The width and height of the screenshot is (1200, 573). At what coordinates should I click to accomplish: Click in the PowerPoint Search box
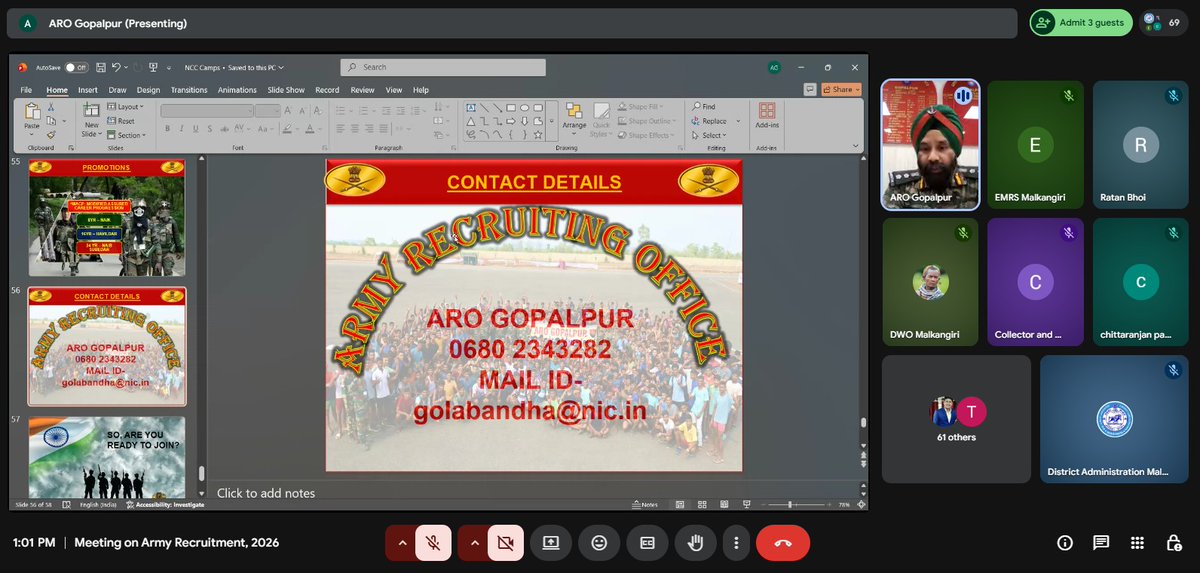tap(443, 67)
